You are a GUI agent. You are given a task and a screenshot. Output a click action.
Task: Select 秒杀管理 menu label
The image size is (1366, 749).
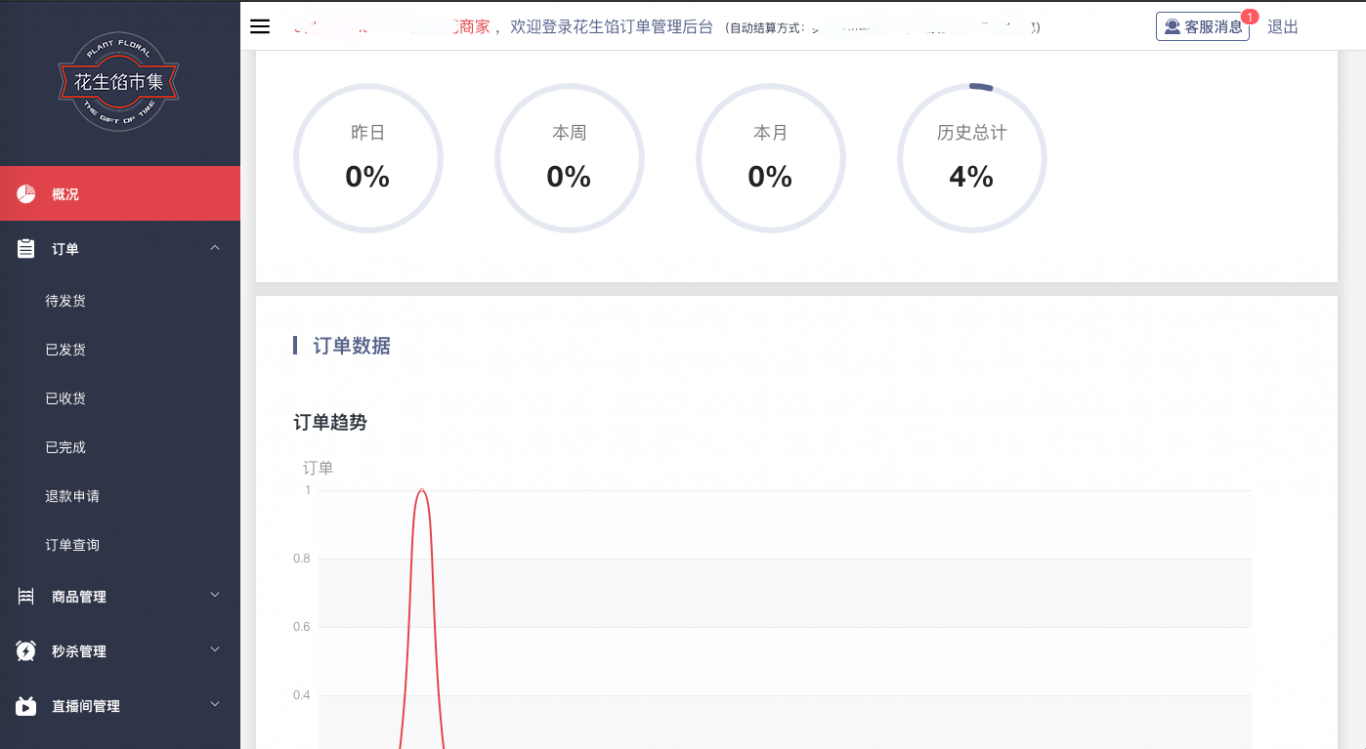coord(79,652)
